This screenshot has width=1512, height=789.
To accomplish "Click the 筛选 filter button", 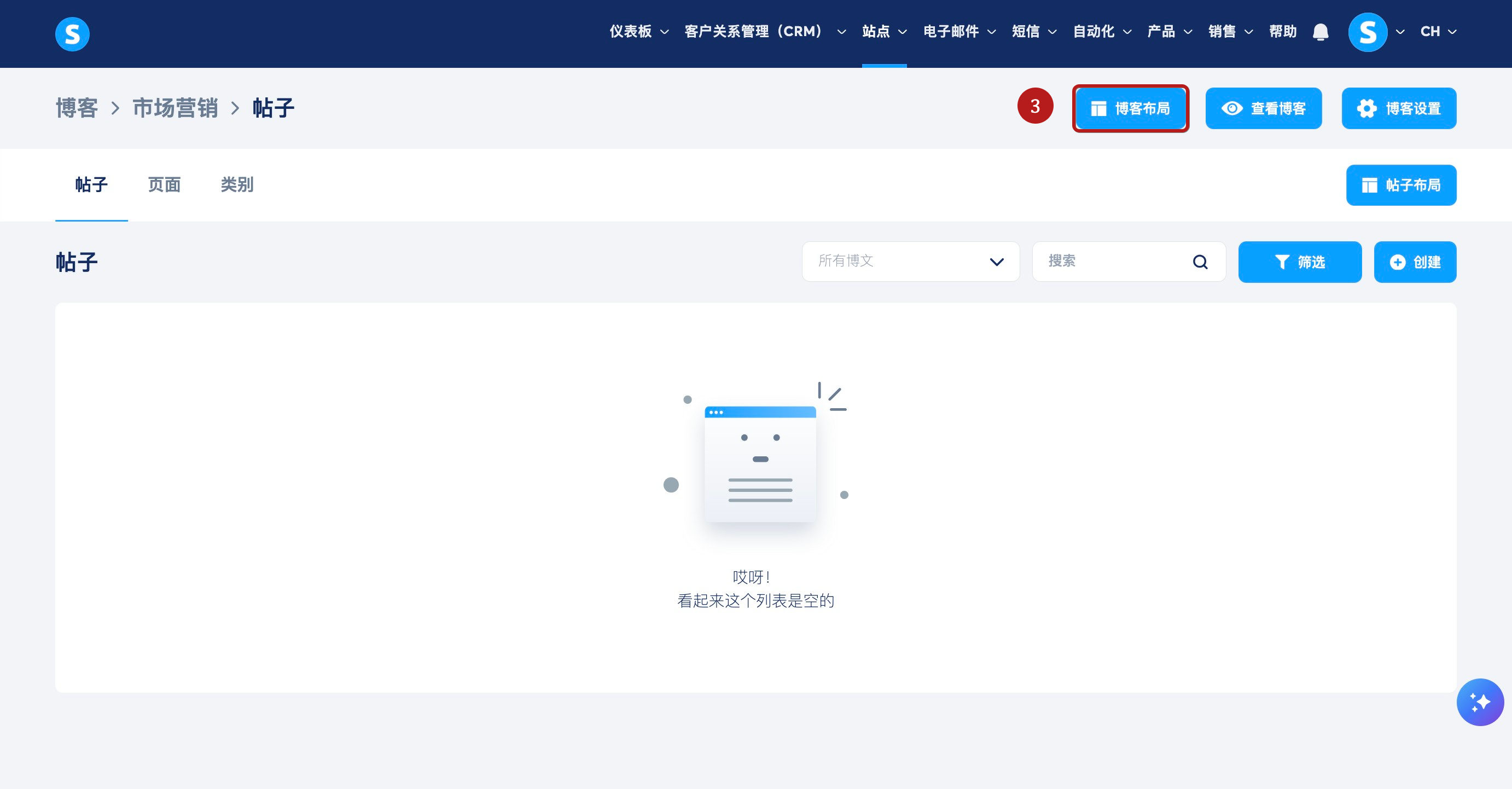I will [x=1299, y=262].
